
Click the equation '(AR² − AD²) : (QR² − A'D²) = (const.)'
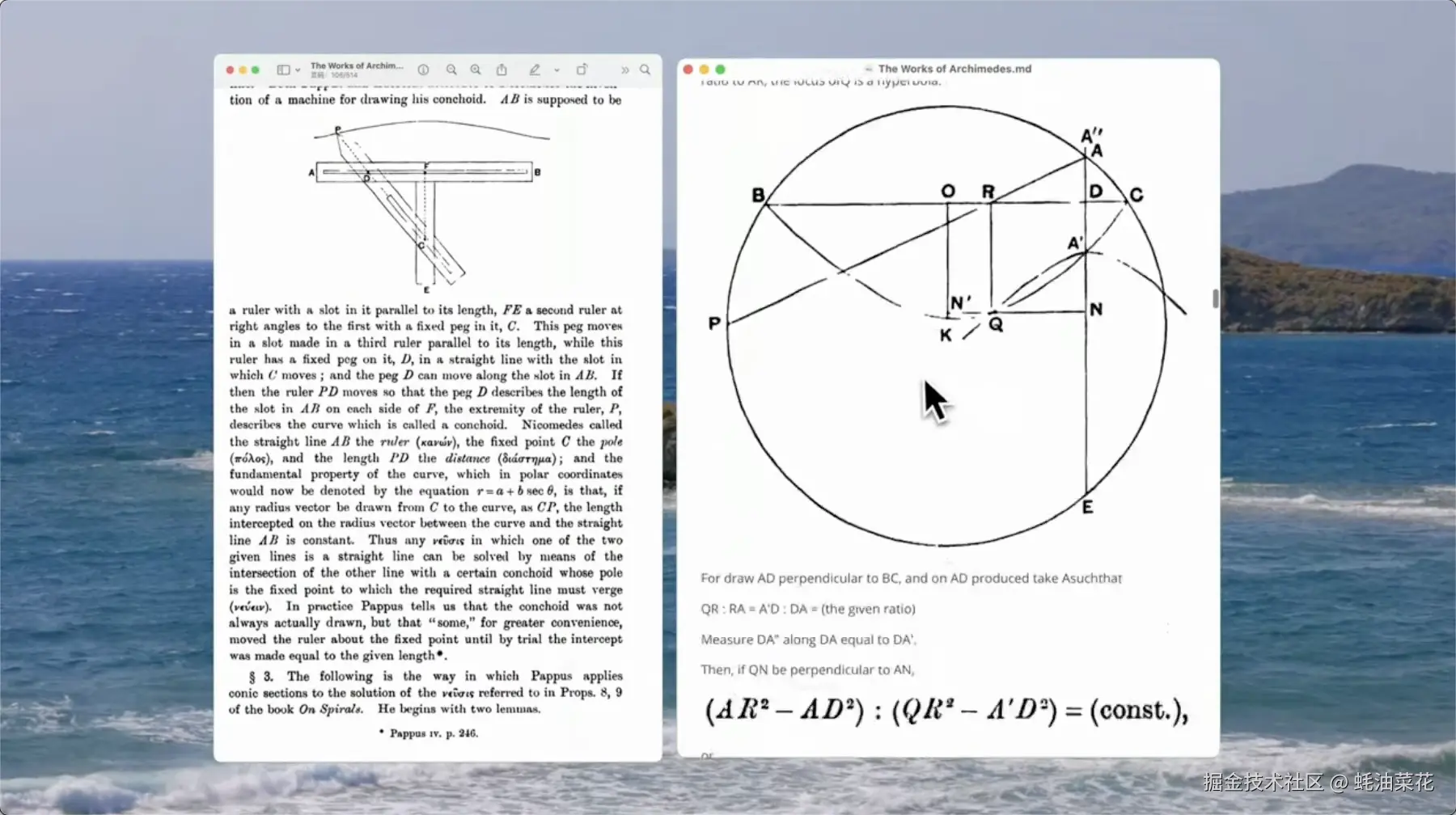(x=946, y=711)
